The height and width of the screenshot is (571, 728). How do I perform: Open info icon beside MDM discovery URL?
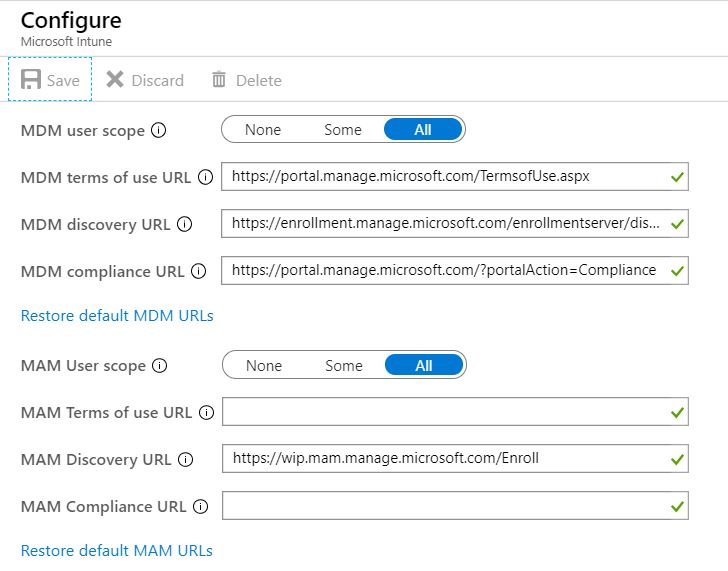pyautogui.click(x=184, y=224)
